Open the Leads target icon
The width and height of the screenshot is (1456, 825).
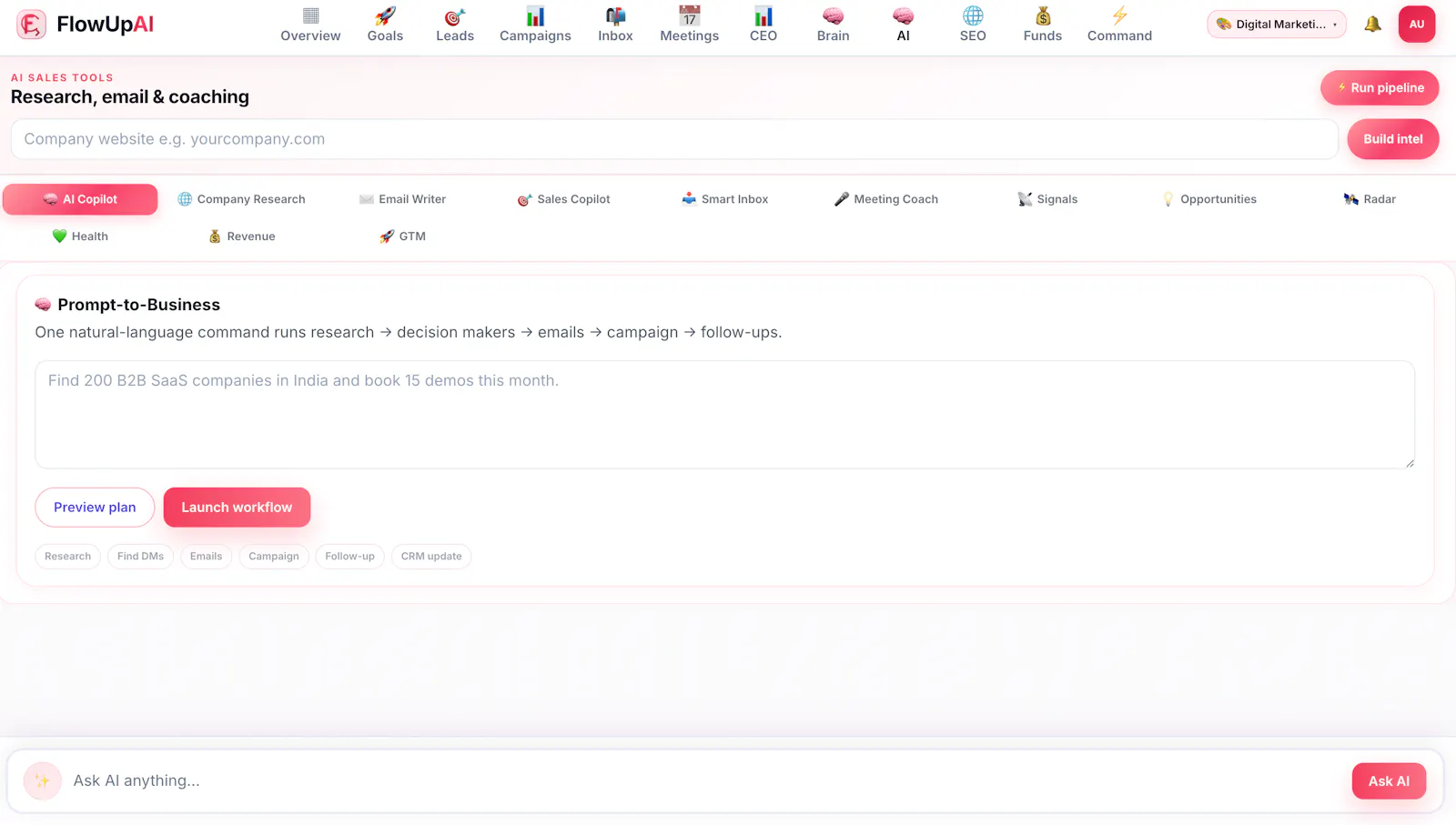454,16
